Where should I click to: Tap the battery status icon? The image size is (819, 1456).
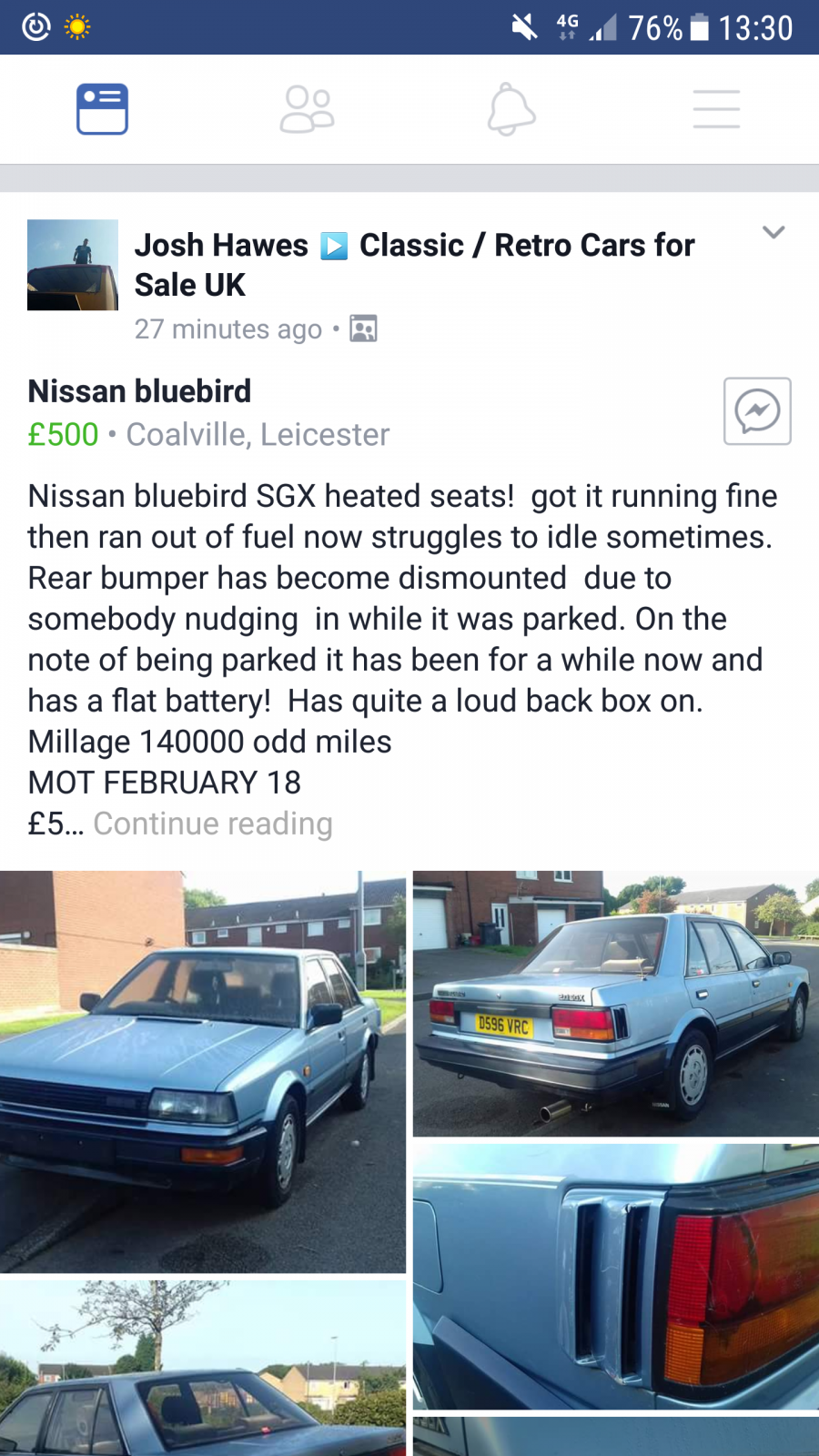pos(699,27)
